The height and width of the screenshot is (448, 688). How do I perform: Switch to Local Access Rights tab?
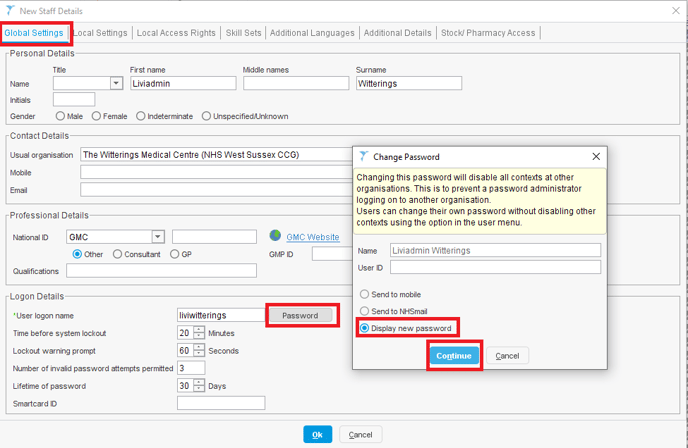point(176,33)
